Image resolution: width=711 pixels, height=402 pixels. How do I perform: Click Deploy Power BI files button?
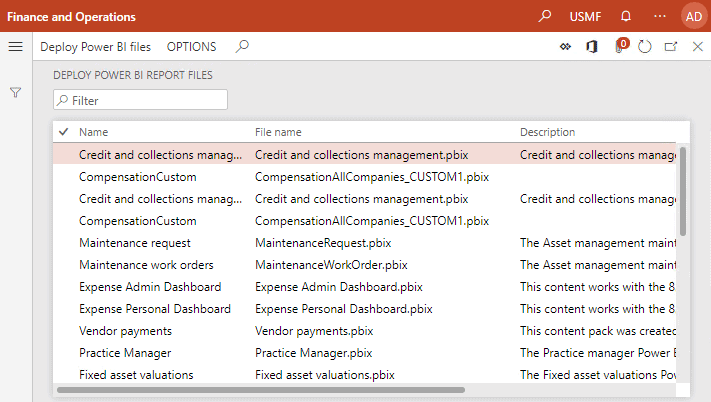tap(95, 47)
